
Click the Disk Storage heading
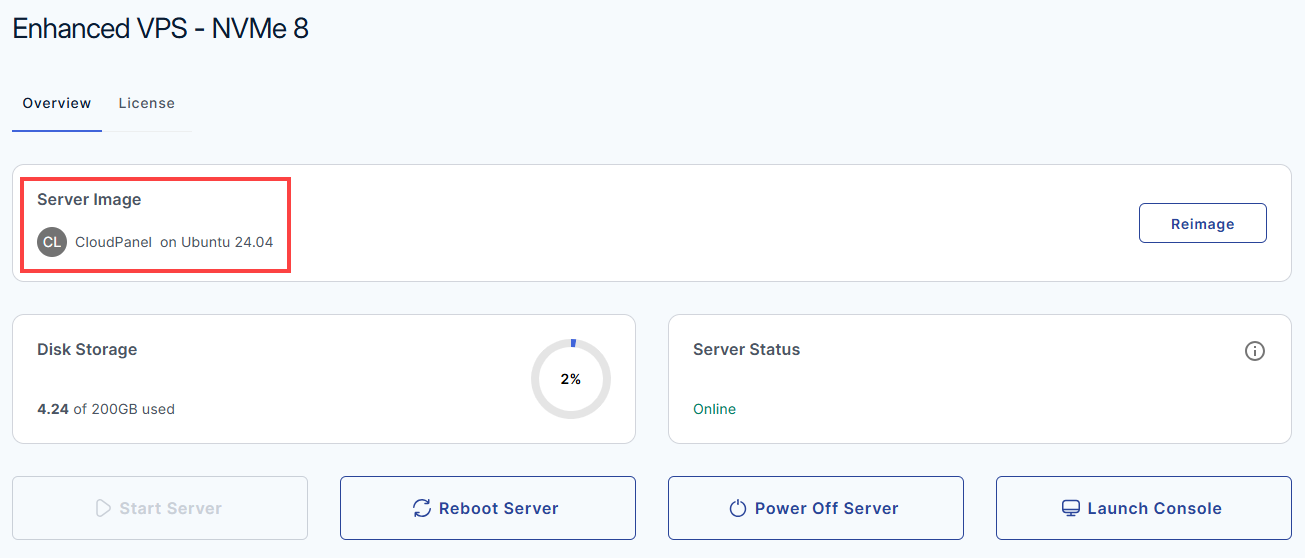tap(87, 350)
